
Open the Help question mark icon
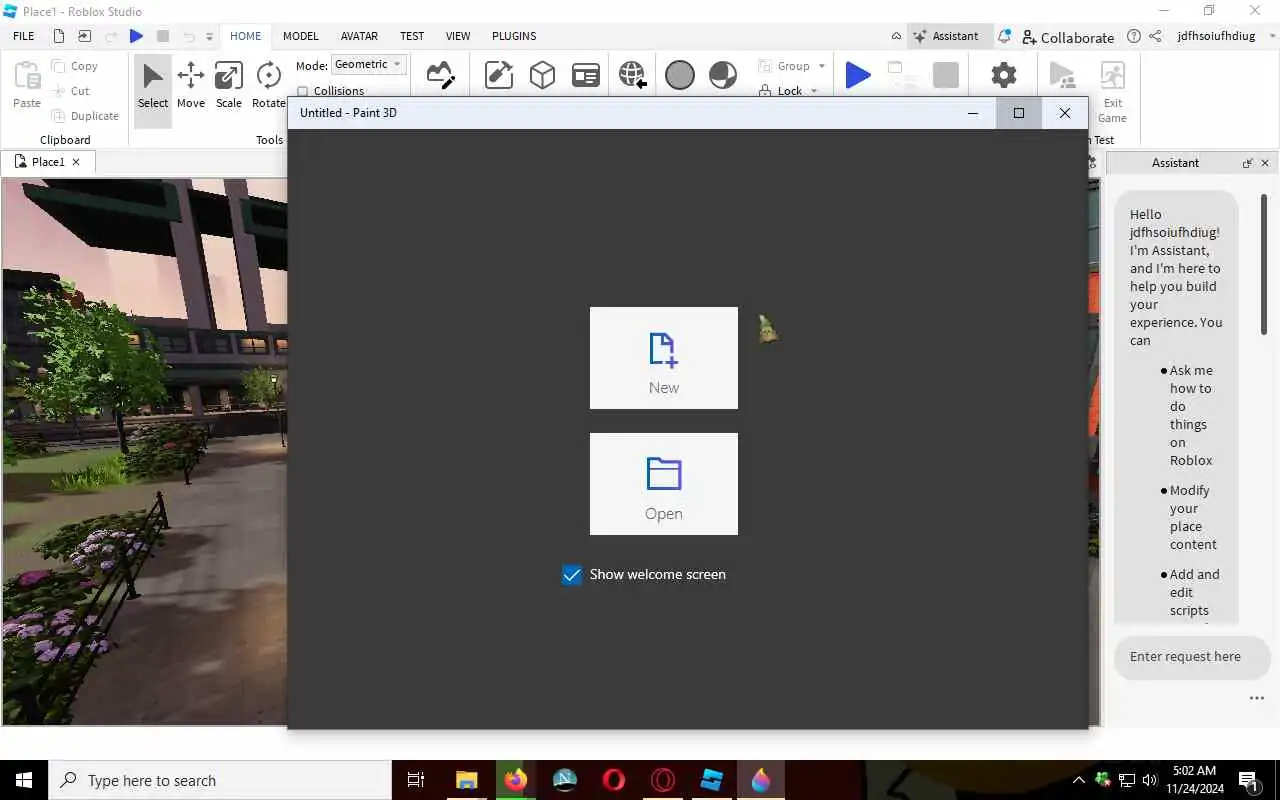pyautogui.click(x=1133, y=36)
